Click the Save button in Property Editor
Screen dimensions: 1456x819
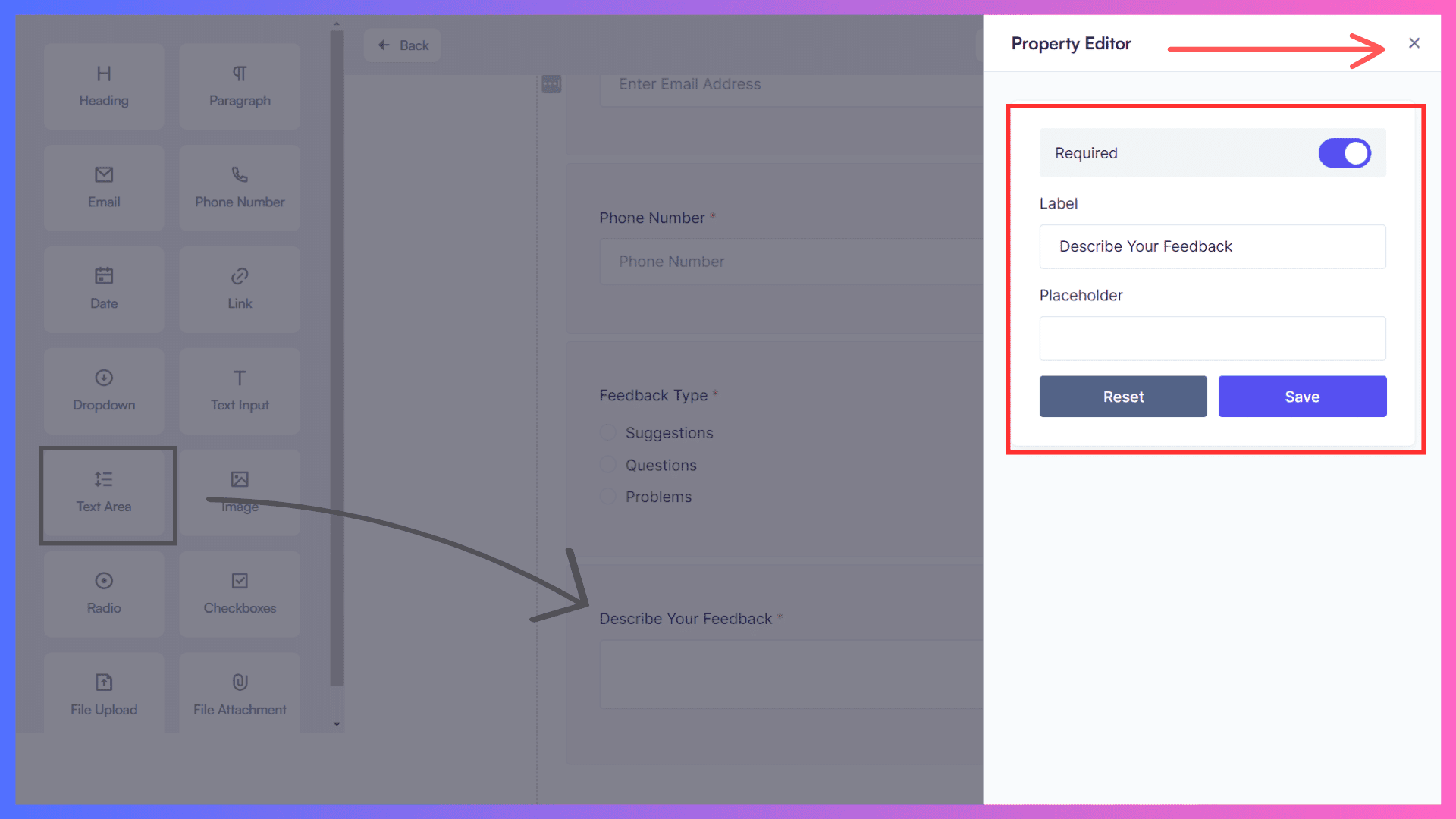click(x=1302, y=396)
